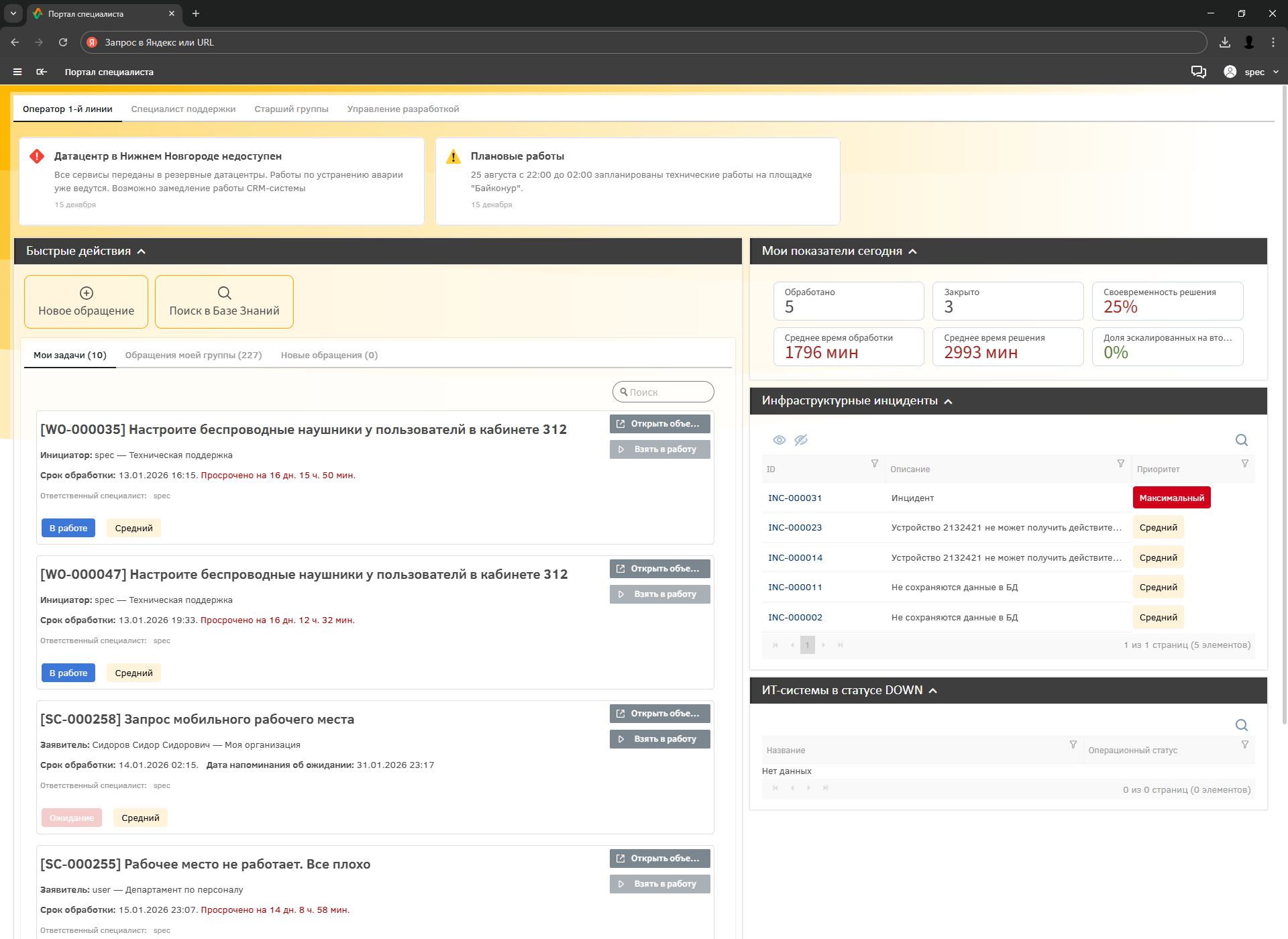This screenshot has width=1288, height=939.
Task: Click the search magnifier in ИТ-системы DOWN panel
Action: [x=1241, y=725]
